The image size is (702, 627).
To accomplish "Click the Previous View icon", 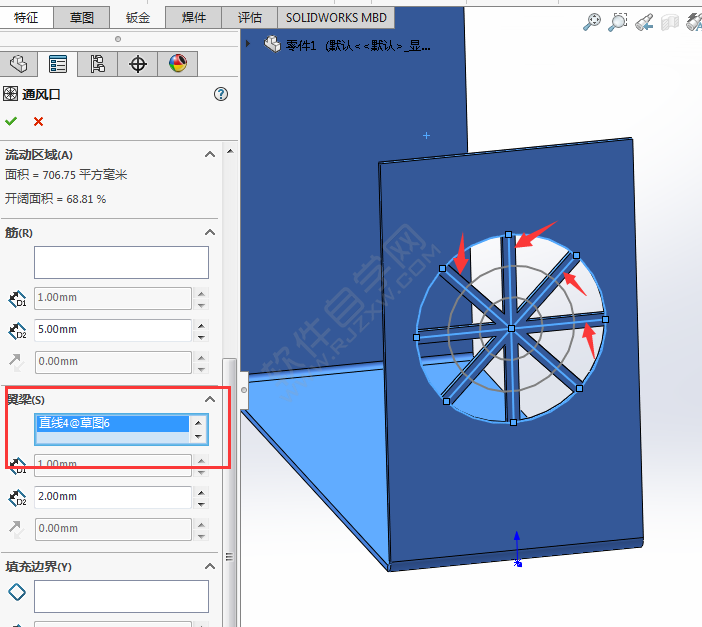I will [x=644, y=22].
